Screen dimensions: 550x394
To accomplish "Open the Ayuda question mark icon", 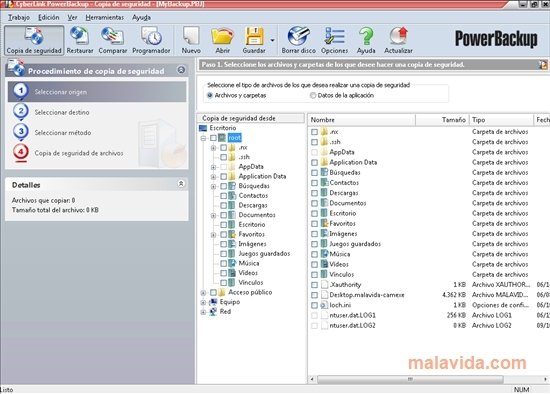I will tap(366, 40).
